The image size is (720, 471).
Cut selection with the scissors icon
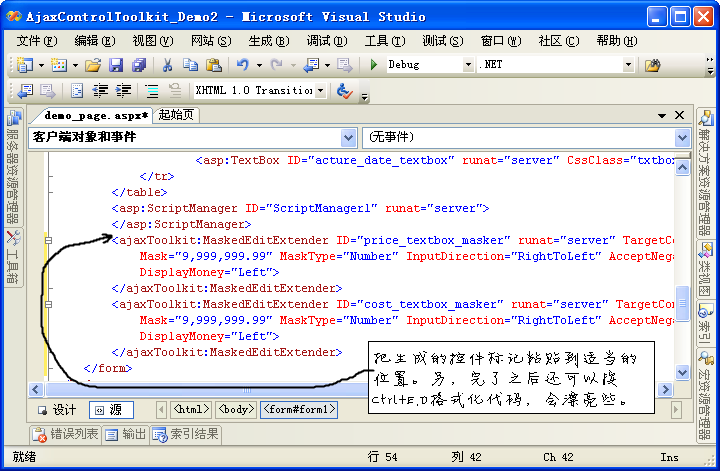(x=168, y=65)
